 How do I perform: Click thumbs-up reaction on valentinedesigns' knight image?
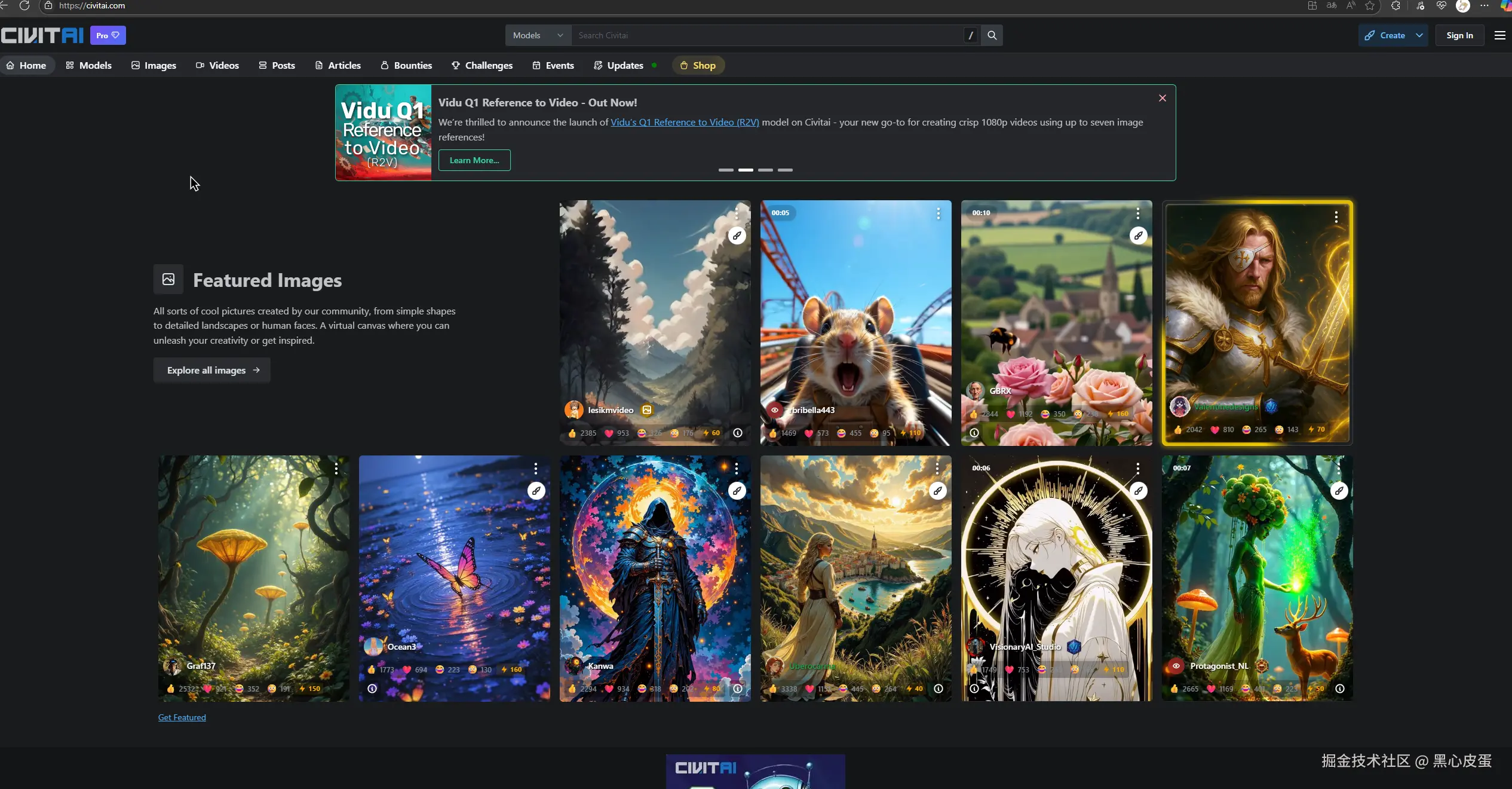1178,429
